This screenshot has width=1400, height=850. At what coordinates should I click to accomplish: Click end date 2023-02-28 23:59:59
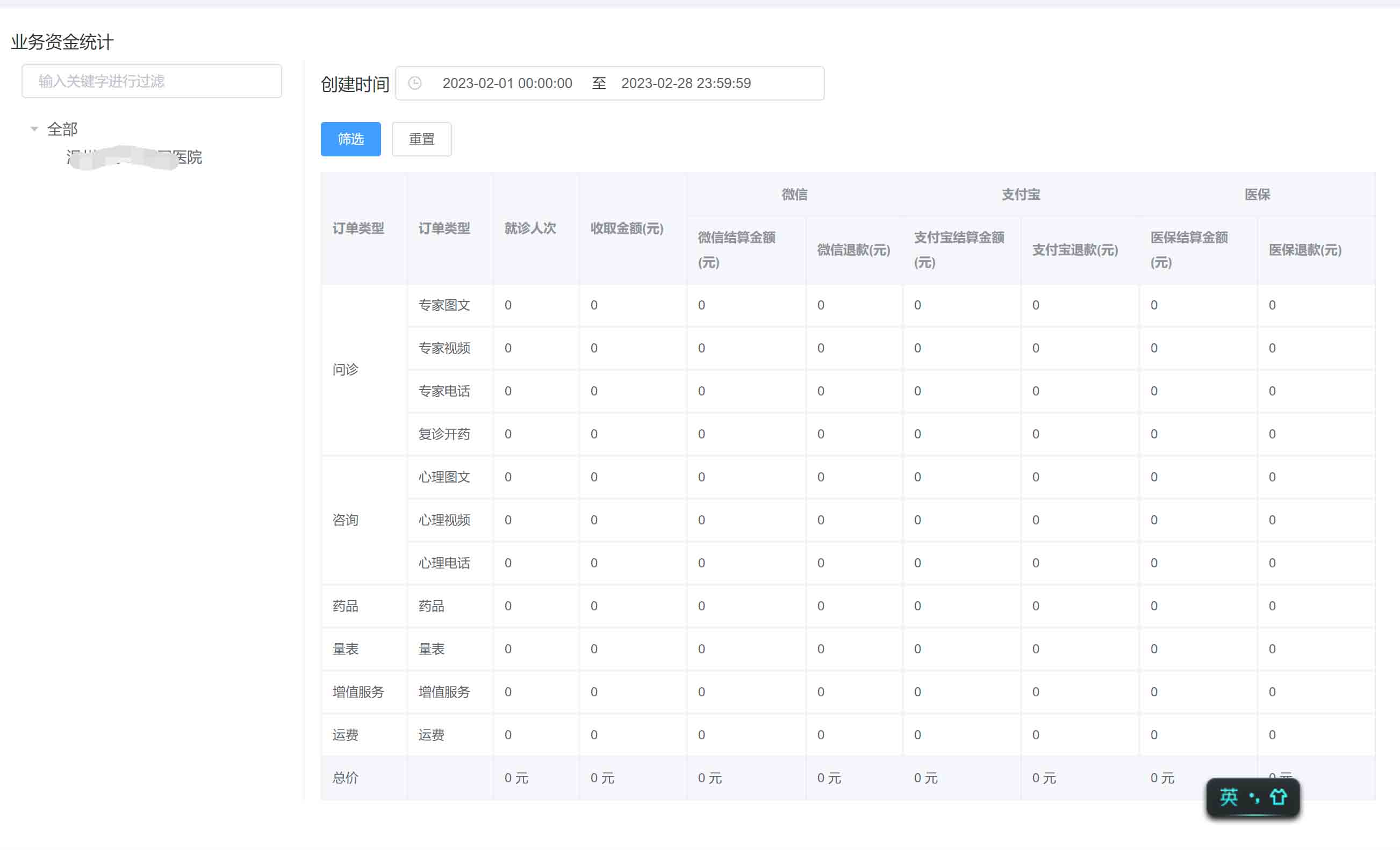point(686,83)
